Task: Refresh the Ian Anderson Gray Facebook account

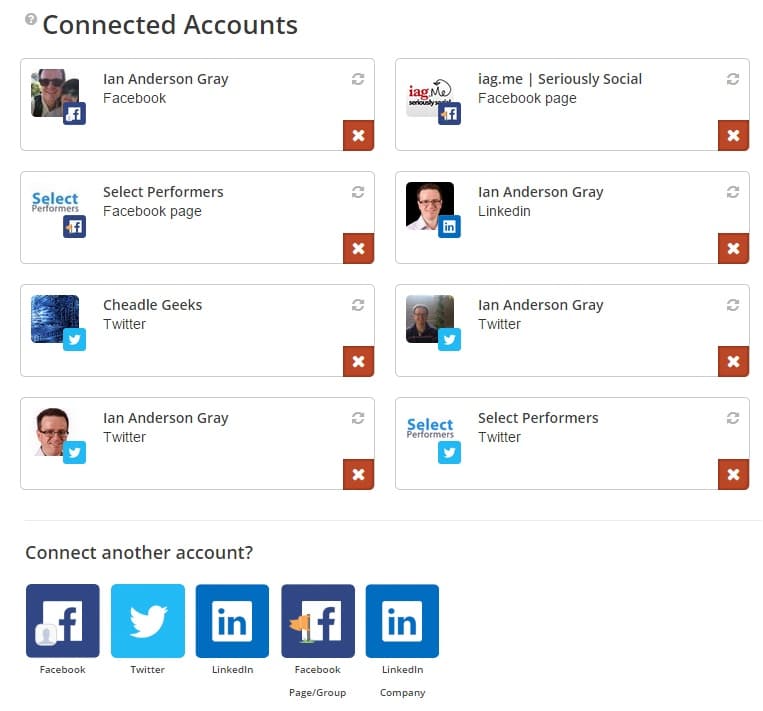Action: click(x=358, y=79)
